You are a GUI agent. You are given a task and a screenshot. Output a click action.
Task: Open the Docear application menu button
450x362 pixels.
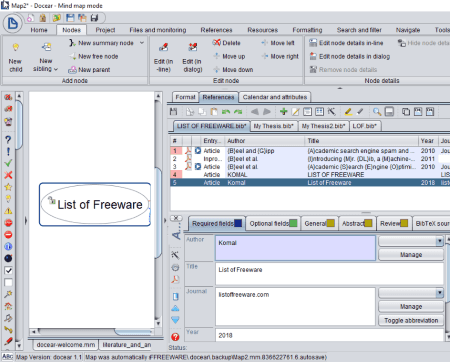click(13, 23)
